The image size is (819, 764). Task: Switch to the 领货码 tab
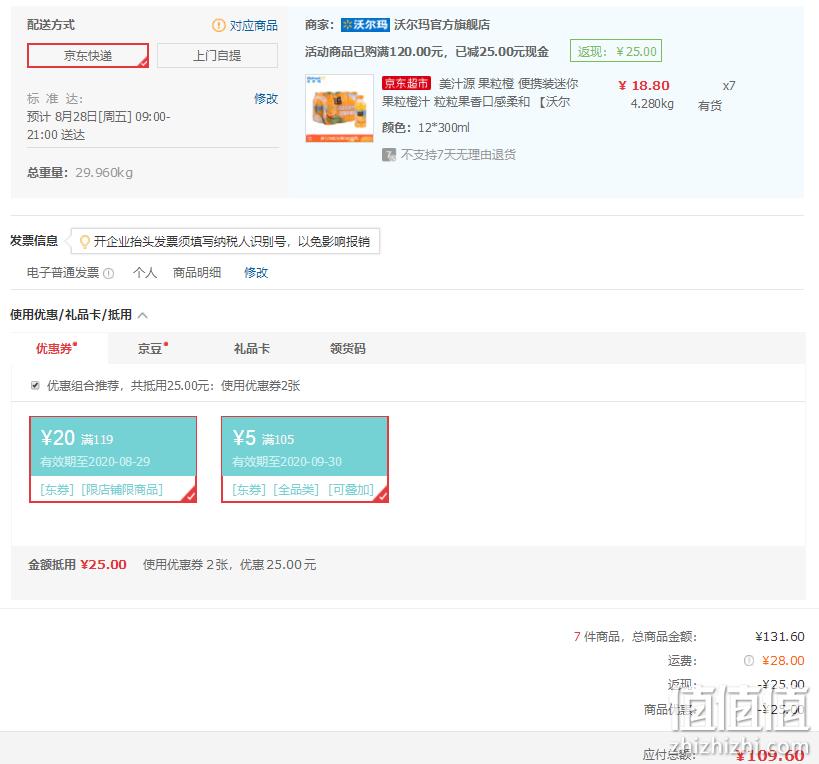point(348,348)
